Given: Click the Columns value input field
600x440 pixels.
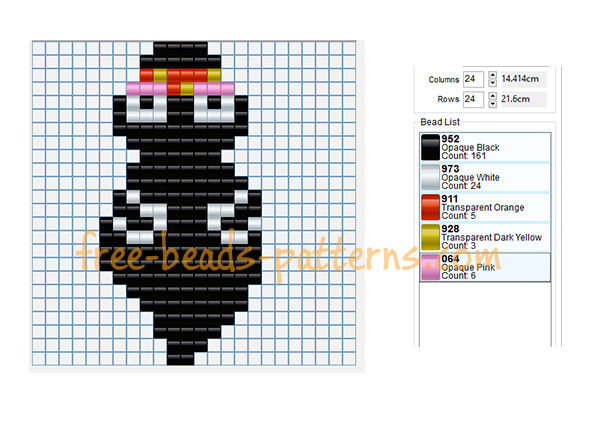Looking at the screenshot, I should click(473, 79).
